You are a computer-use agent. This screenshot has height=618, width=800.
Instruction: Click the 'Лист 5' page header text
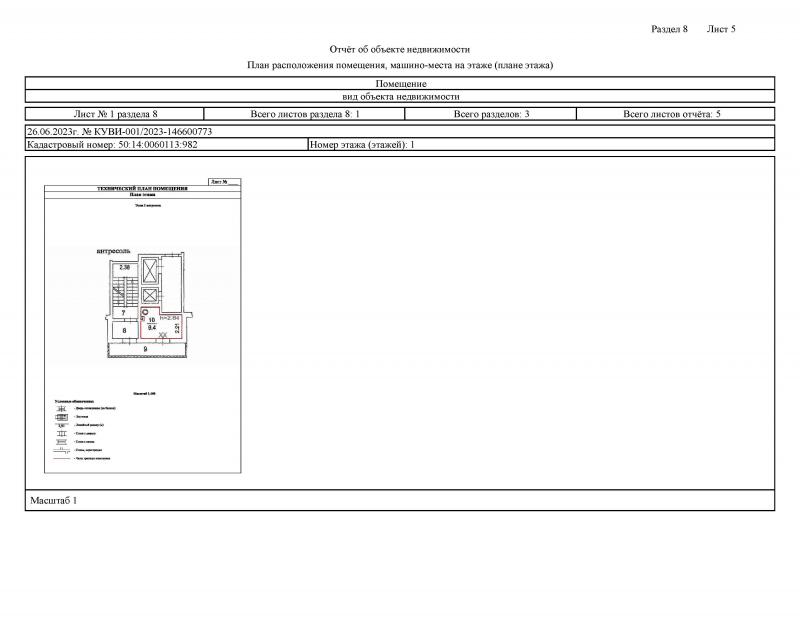pyautogui.click(x=721, y=29)
